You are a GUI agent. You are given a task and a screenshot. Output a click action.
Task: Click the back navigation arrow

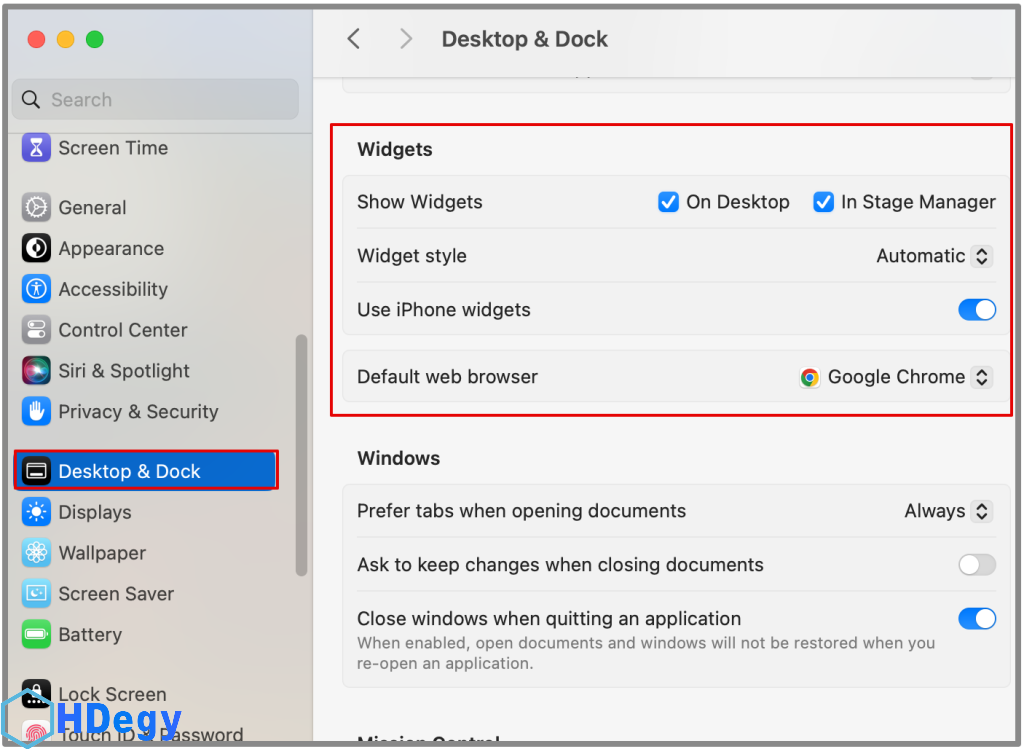coord(353,39)
